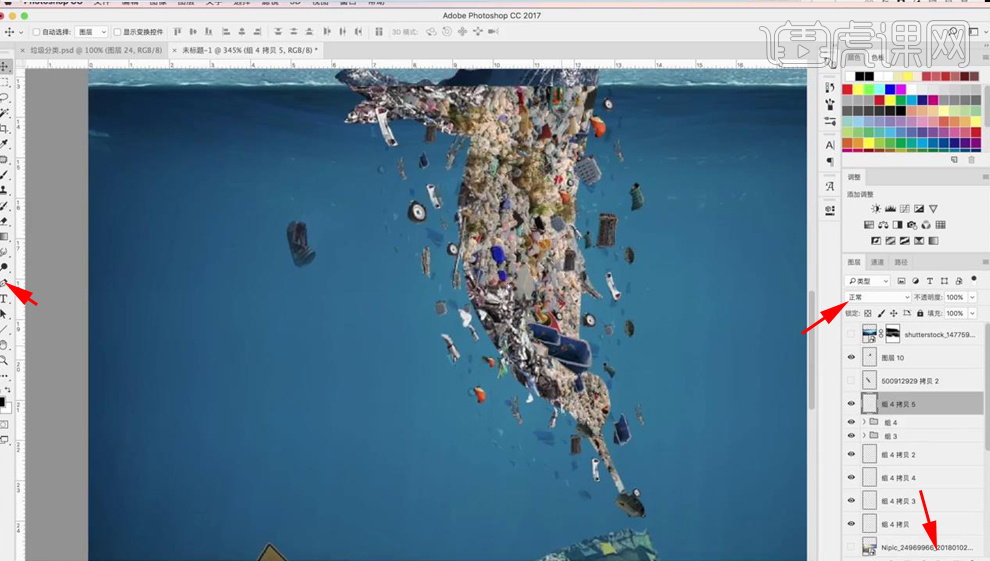990x561 pixels.
Task: Open the Move tool preset picker arrow
Action: tap(21, 32)
